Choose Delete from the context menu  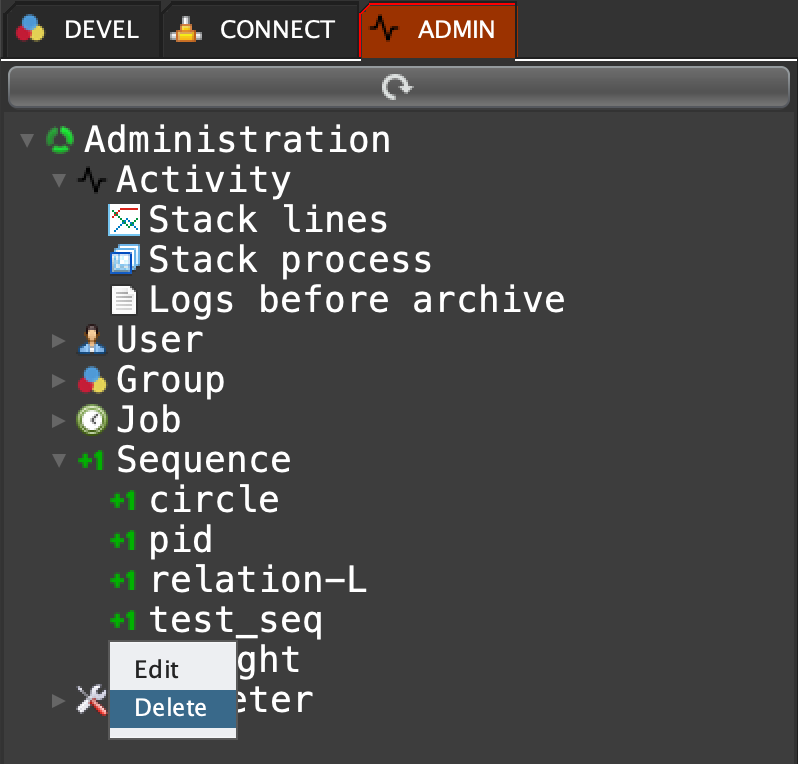[171, 708]
